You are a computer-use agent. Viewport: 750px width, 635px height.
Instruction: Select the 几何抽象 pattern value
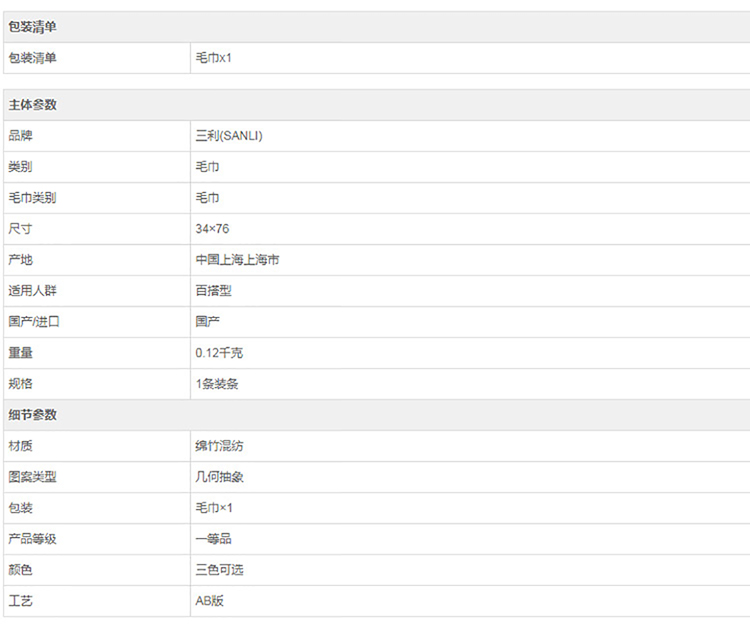coord(220,477)
